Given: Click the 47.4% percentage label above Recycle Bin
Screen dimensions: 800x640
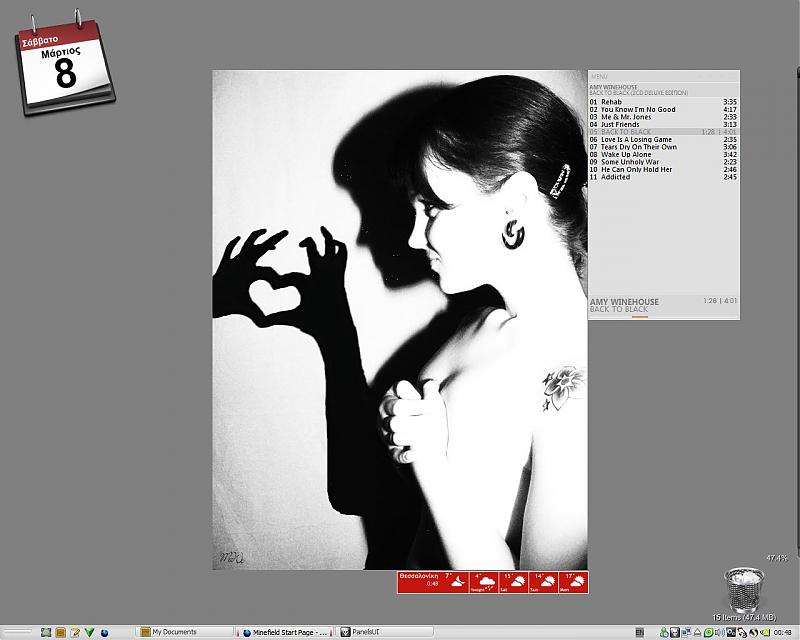Looking at the screenshot, I should click(x=776, y=558).
